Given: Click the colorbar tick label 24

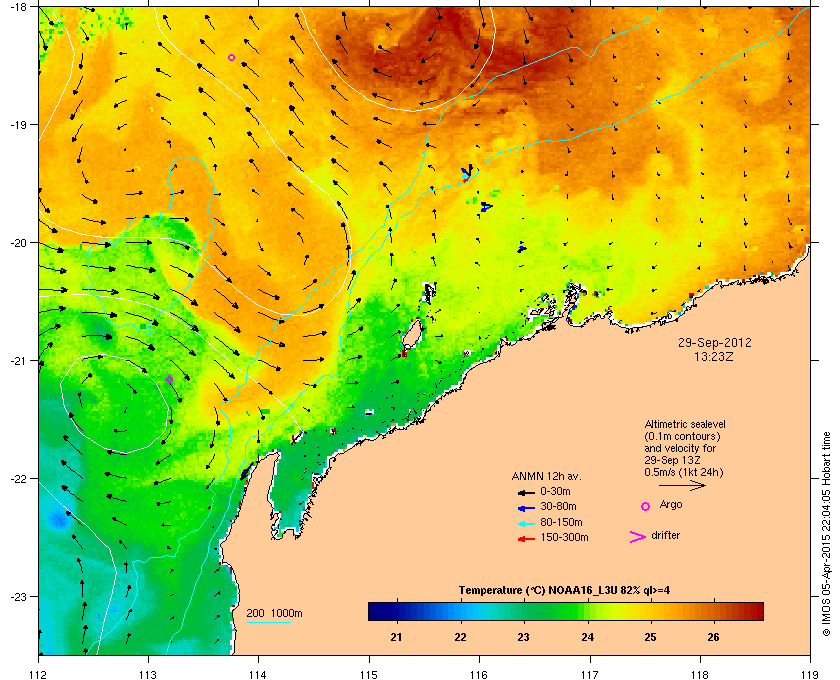Looking at the screenshot, I should click(587, 637).
